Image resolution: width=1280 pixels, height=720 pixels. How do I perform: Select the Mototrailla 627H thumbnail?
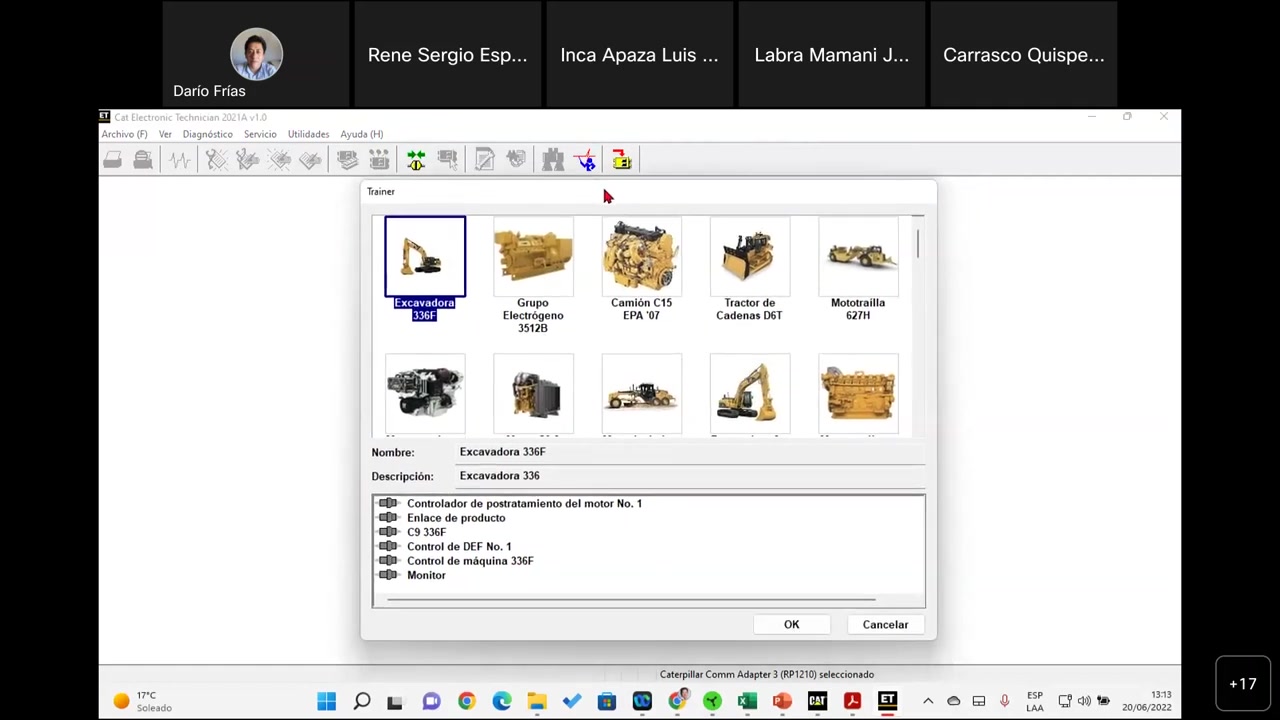pyautogui.click(x=857, y=258)
